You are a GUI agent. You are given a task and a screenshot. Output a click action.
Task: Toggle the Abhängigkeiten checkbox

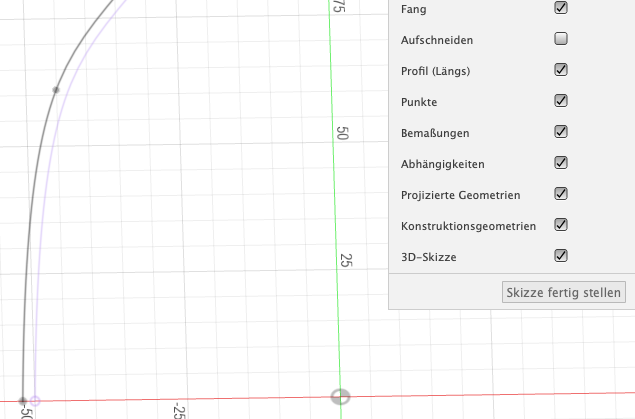point(561,163)
